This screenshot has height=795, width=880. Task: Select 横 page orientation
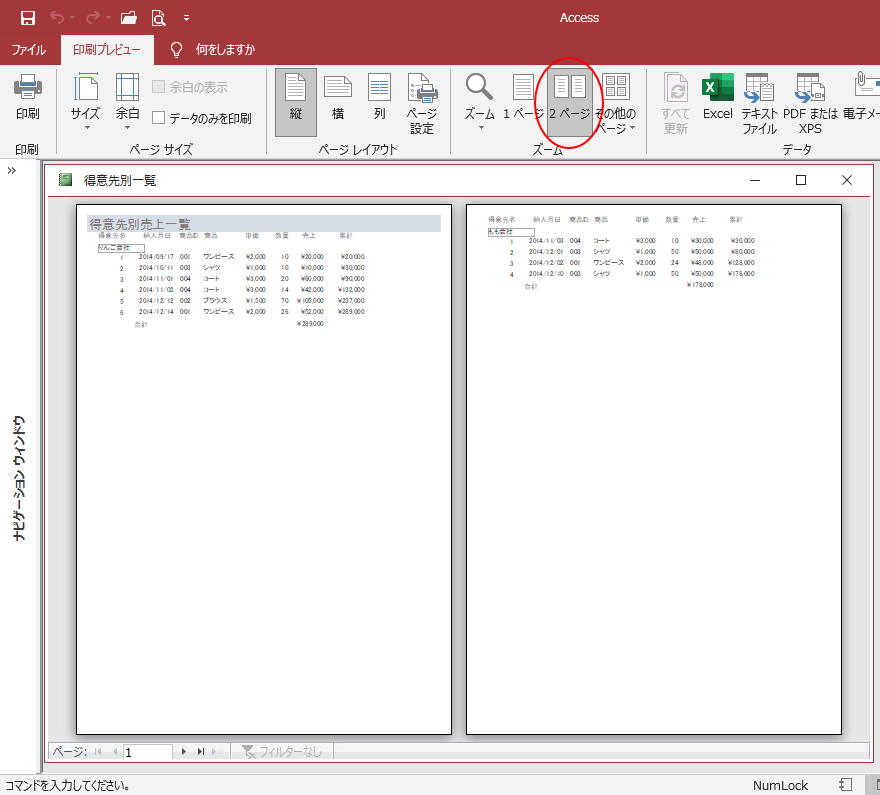coord(337,100)
